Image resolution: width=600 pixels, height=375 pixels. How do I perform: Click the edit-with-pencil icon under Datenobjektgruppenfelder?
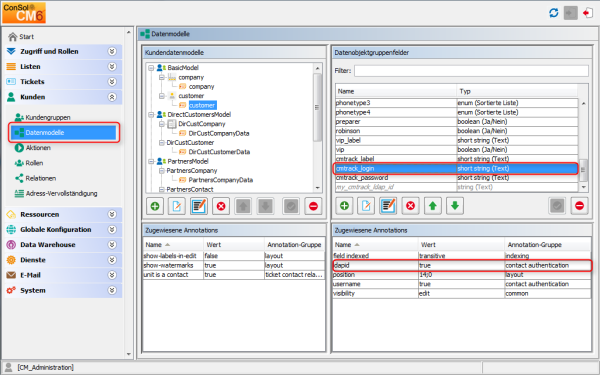tap(388, 205)
